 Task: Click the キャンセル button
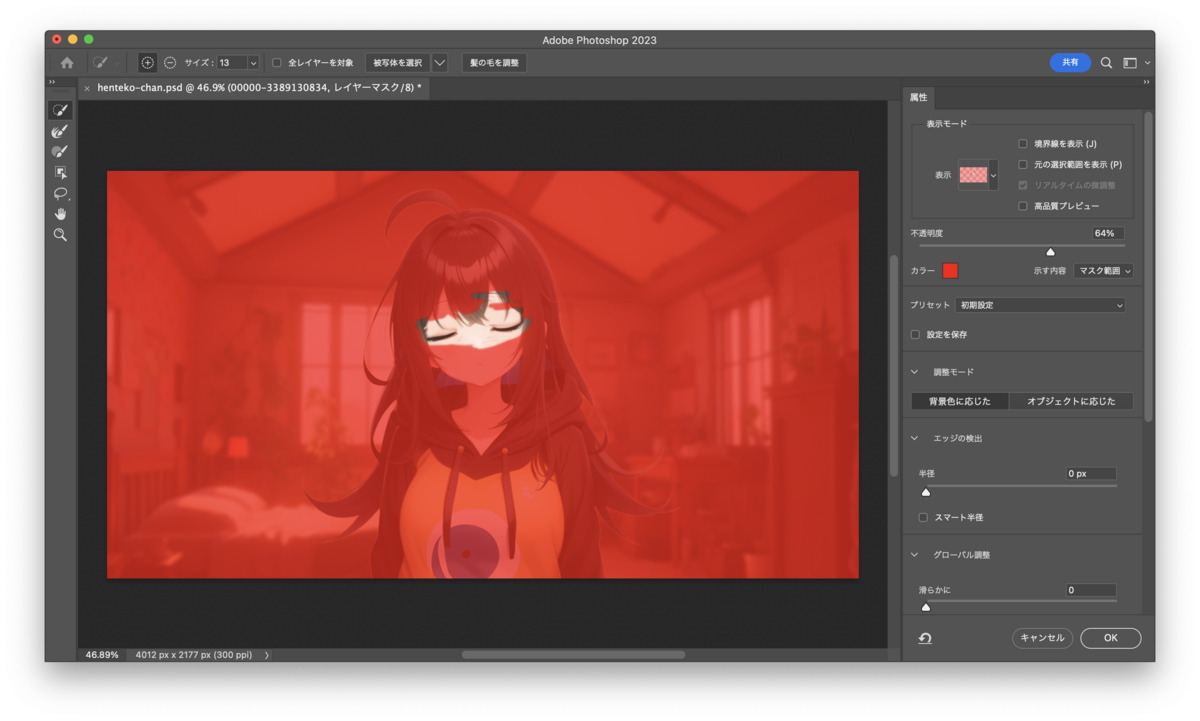(1042, 638)
